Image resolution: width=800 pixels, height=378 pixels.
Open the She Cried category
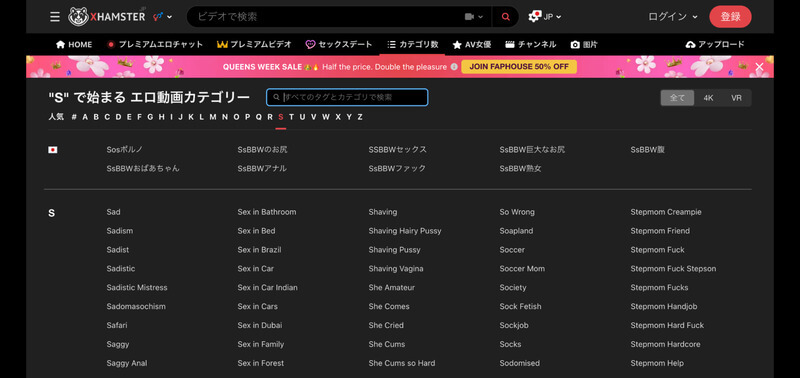click(x=386, y=325)
